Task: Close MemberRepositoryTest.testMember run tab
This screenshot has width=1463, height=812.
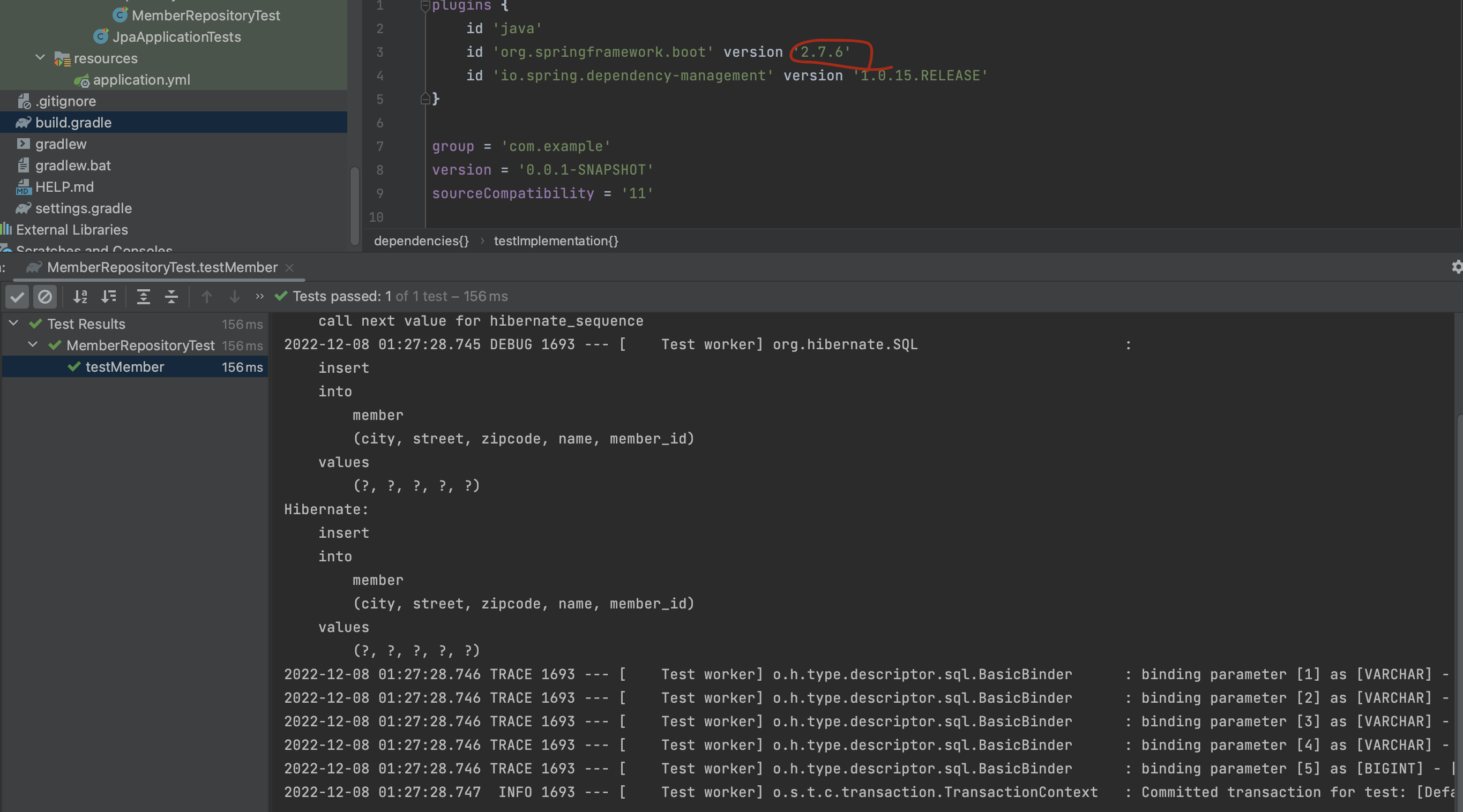Action: click(x=289, y=267)
